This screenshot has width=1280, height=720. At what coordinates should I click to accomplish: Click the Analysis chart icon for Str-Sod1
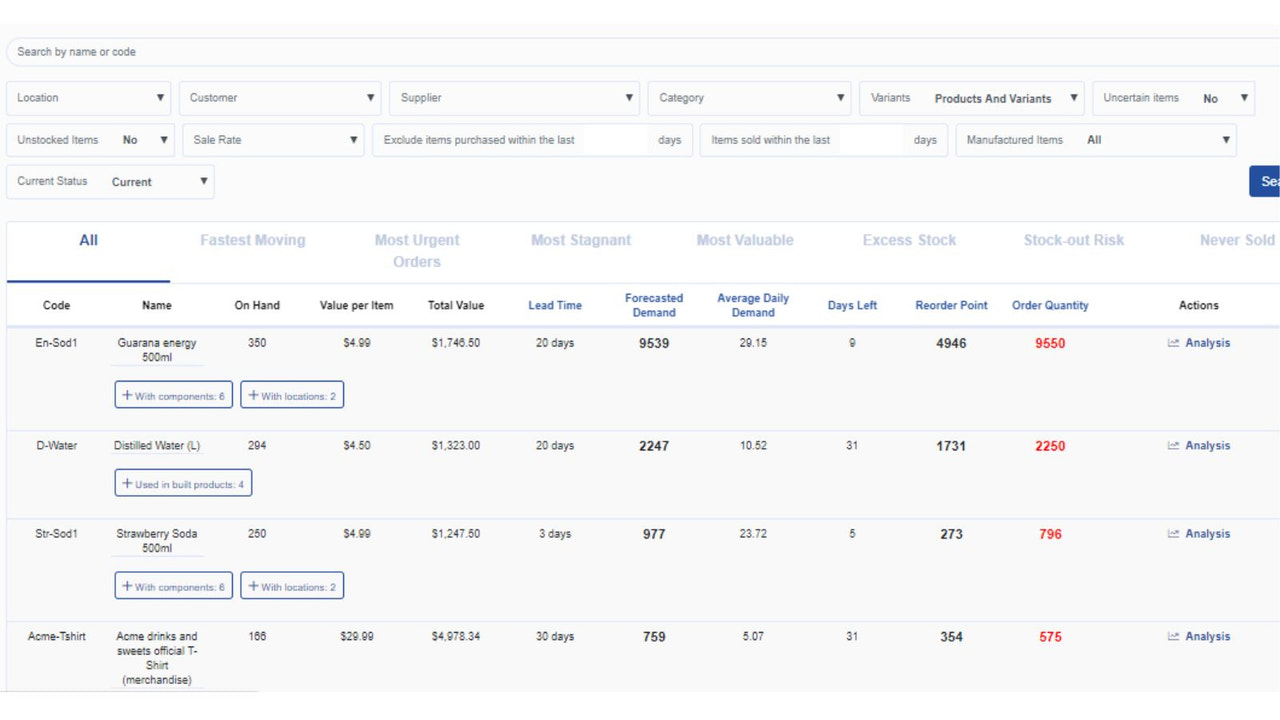click(1173, 534)
